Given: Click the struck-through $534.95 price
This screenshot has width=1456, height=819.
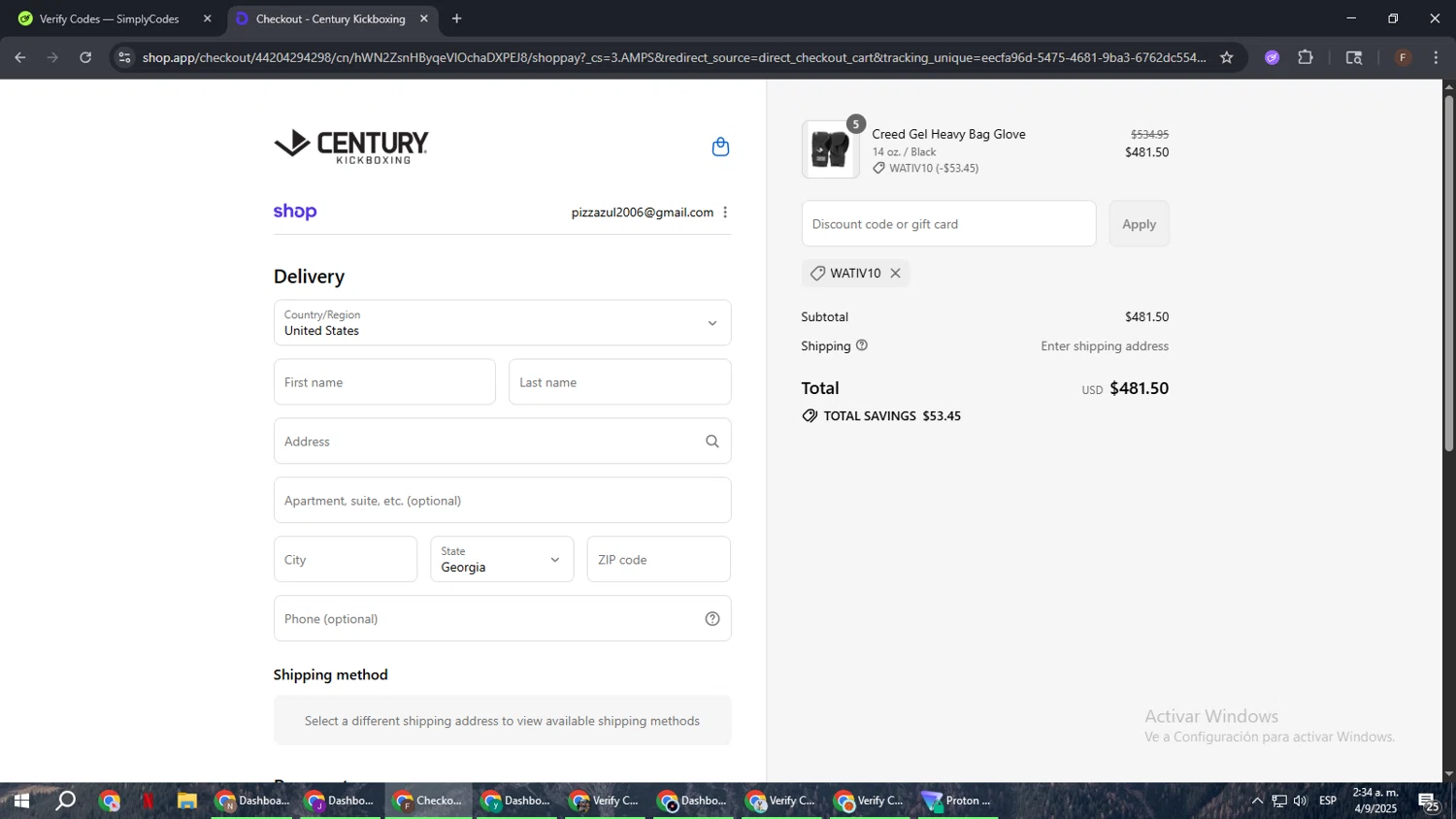Looking at the screenshot, I should pyautogui.click(x=1149, y=135).
